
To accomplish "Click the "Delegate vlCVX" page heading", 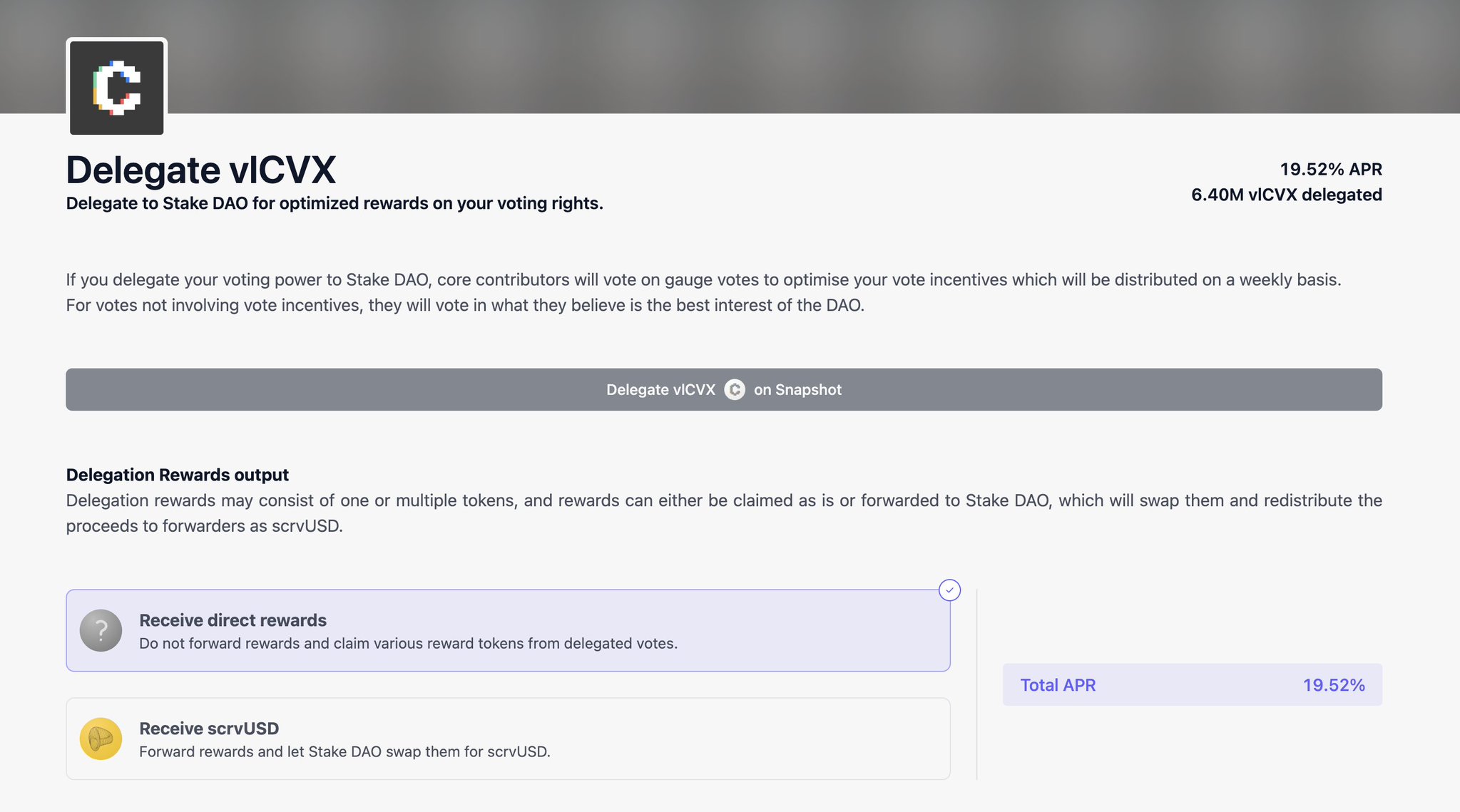I will pos(200,170).
